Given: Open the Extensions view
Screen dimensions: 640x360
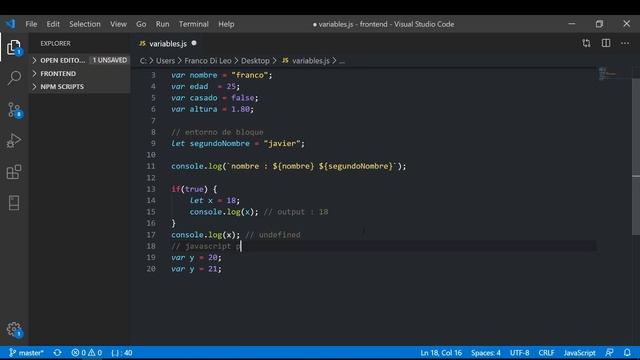Looking at the screenshot, I should [14, 172].
